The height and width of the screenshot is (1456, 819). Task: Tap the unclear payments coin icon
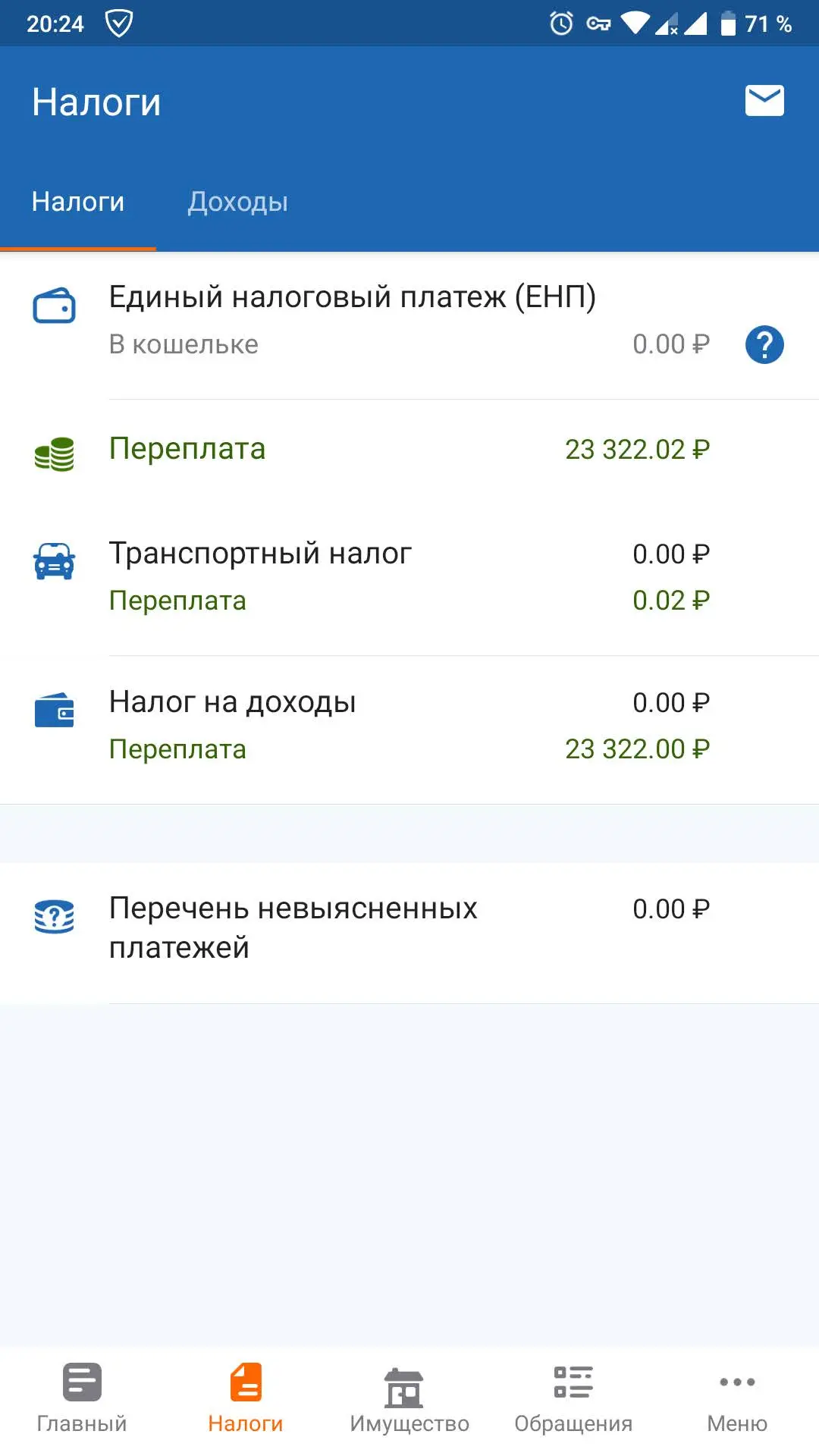pyautogui.click(x=54, y=917)
